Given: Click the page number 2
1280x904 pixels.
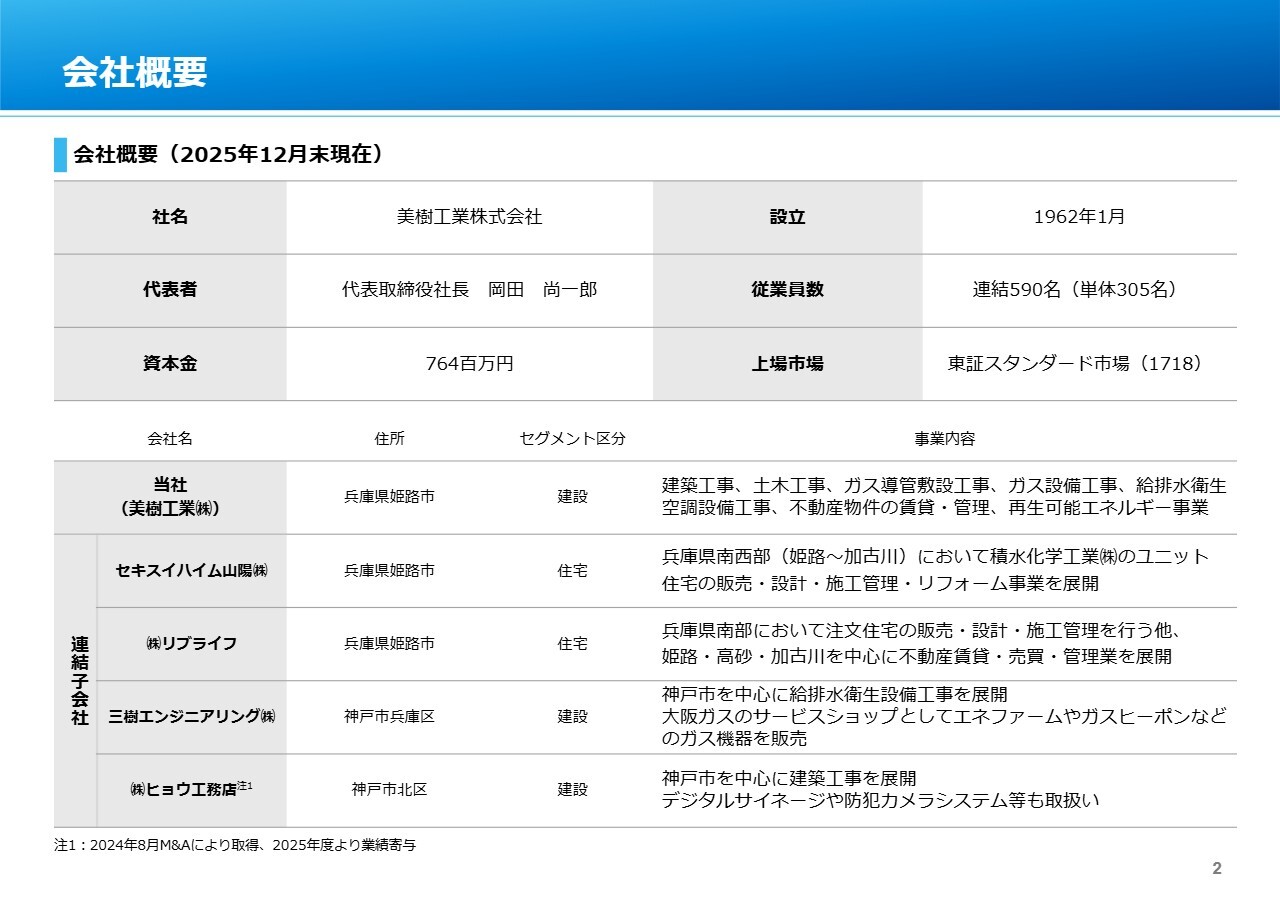Looking at the screenshot, I should point(1216,869).
